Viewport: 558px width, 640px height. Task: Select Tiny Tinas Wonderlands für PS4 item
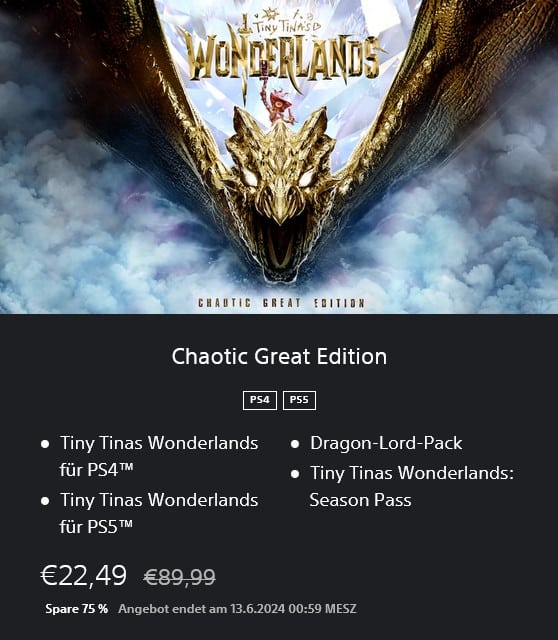[x=159, y=456]
